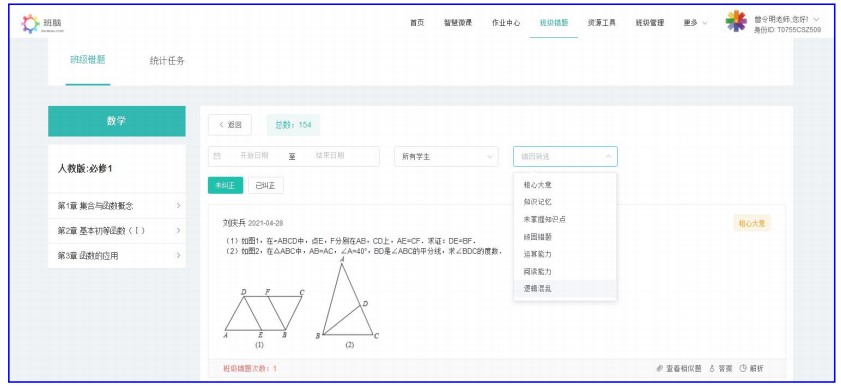Image resolution: width=841 pixels, height=389 pixels.
Task: Click the 班脑 logo icon
Action: pos(30,24)
